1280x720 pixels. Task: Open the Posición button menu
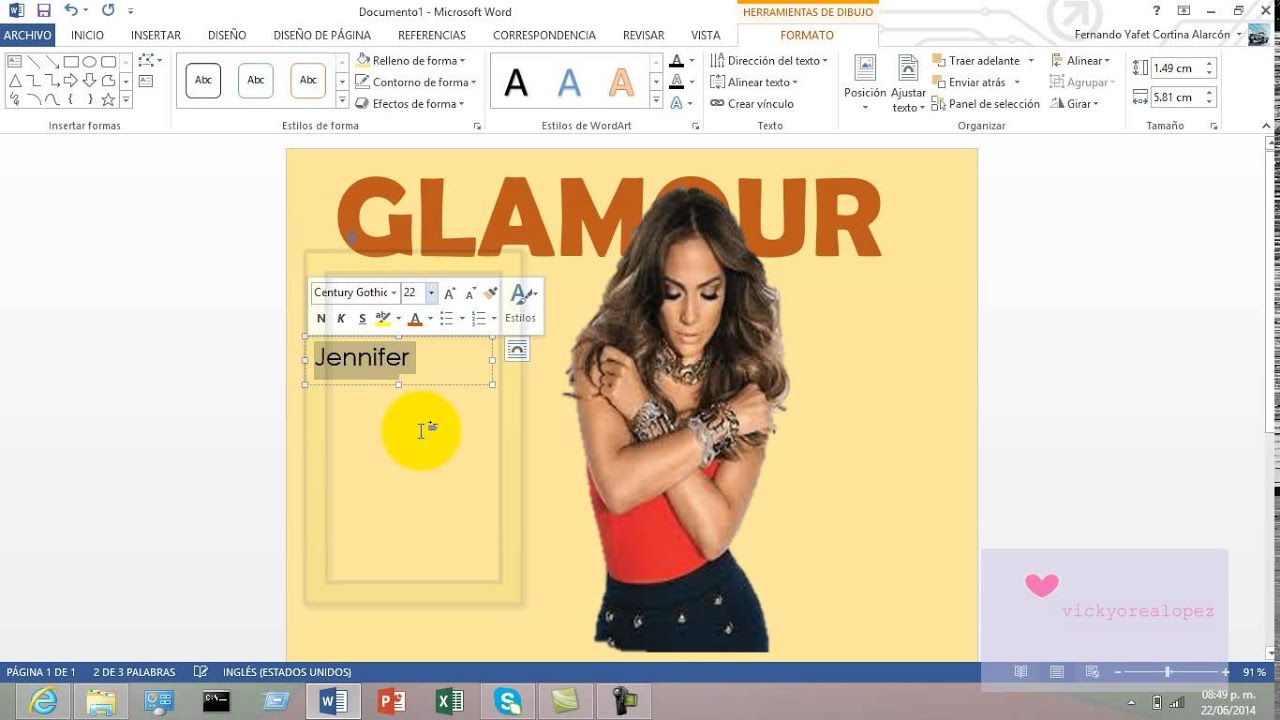[x=865, y=83]
